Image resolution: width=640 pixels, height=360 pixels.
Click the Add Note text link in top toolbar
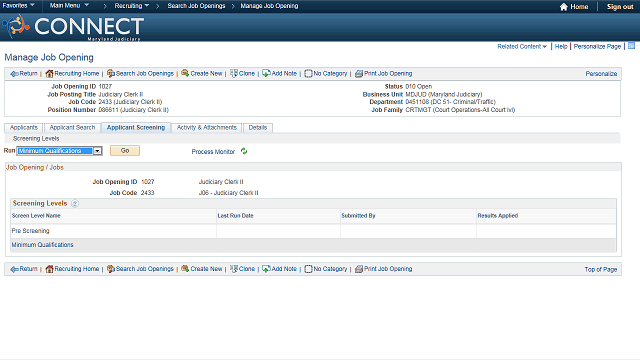[284, 73]
